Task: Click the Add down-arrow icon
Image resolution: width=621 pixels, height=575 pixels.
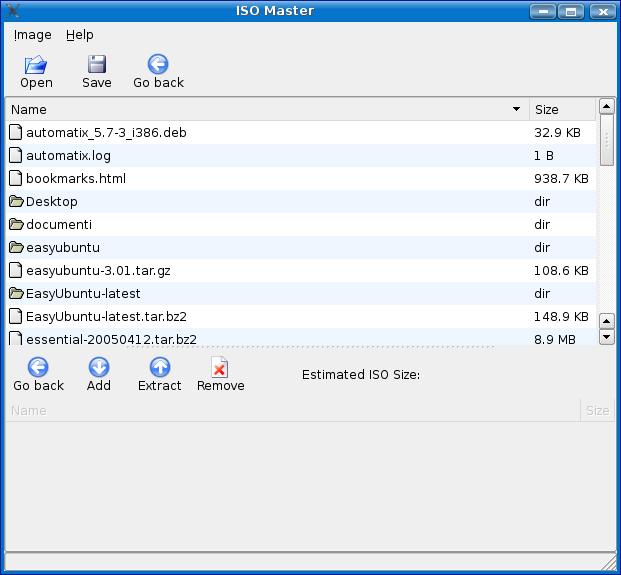Action: 99,367
